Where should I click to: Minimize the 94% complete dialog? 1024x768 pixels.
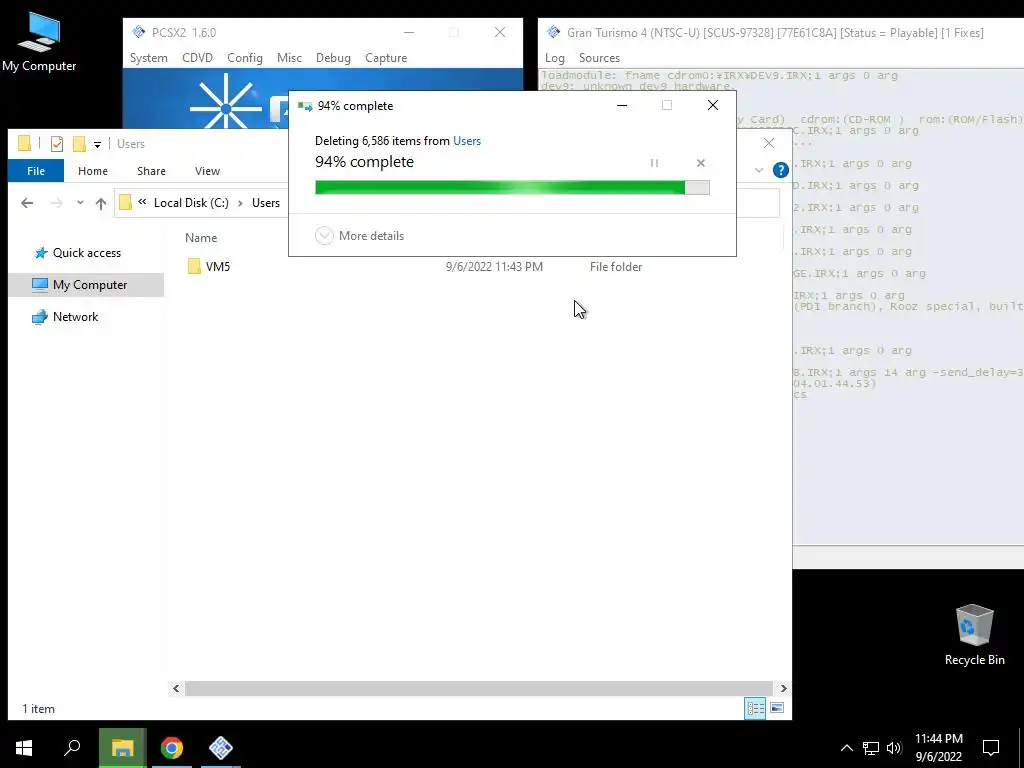[x=622, y=105]
